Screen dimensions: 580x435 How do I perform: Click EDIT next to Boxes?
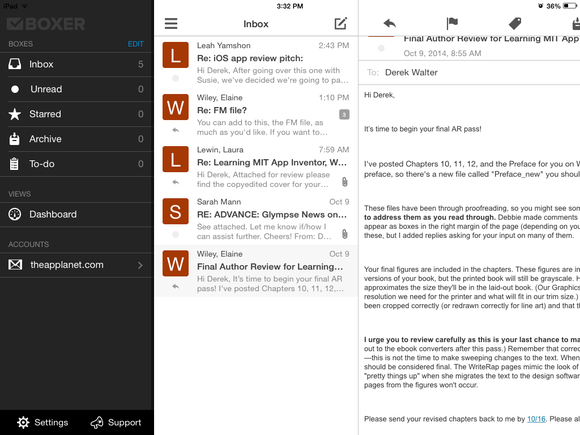(x=136, y=44)
